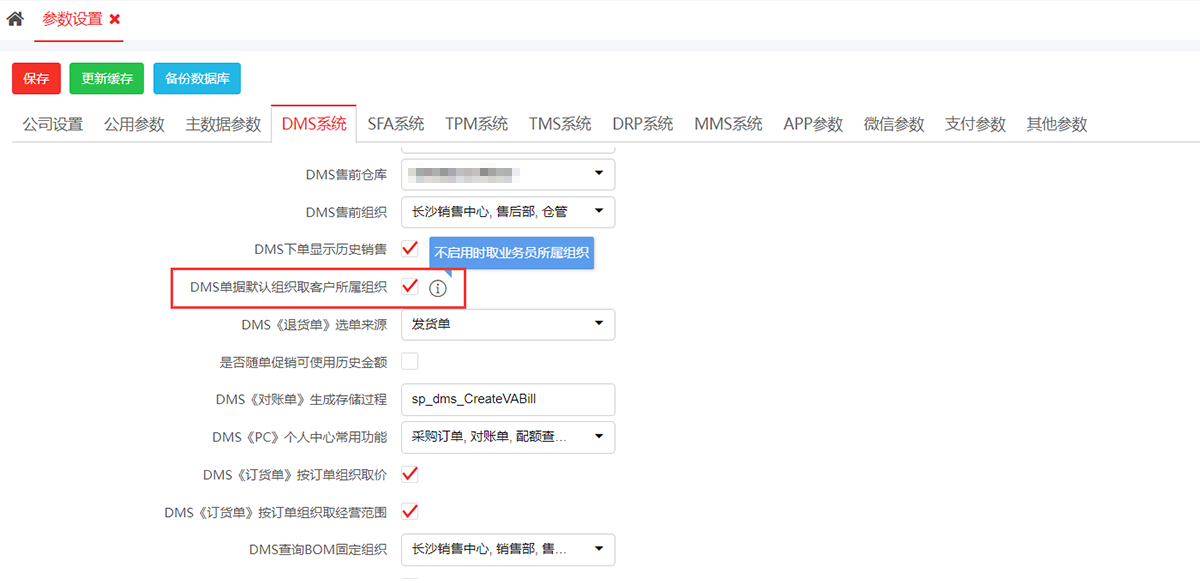
Task: Expand the DMS售前组织 dropdown
Action: (507, 211)
